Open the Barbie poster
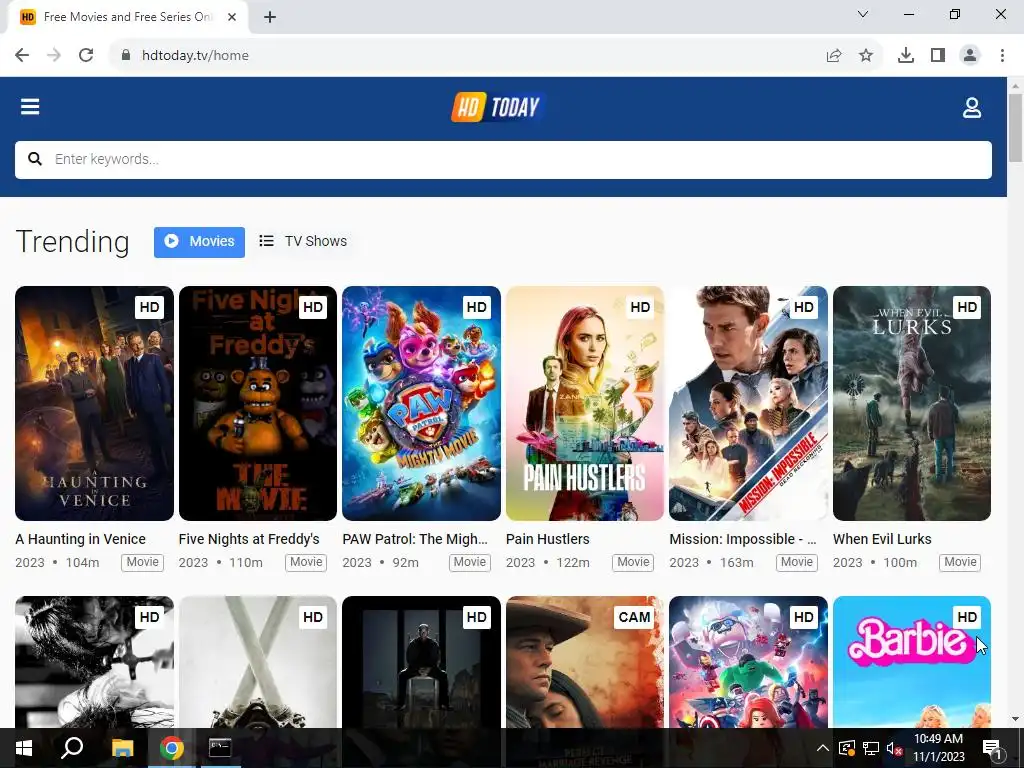Viewport: 1024px width, 768px height. click(x=912, y=661)
